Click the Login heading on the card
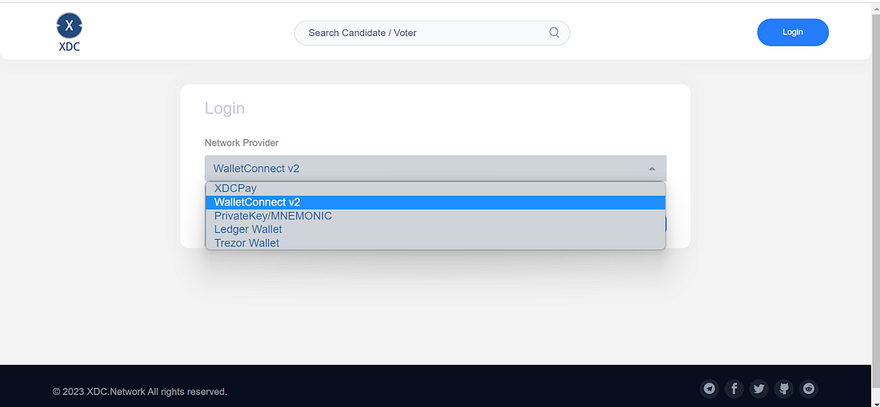Viewport: 880px width, 407px height. (x=224, y=108)
